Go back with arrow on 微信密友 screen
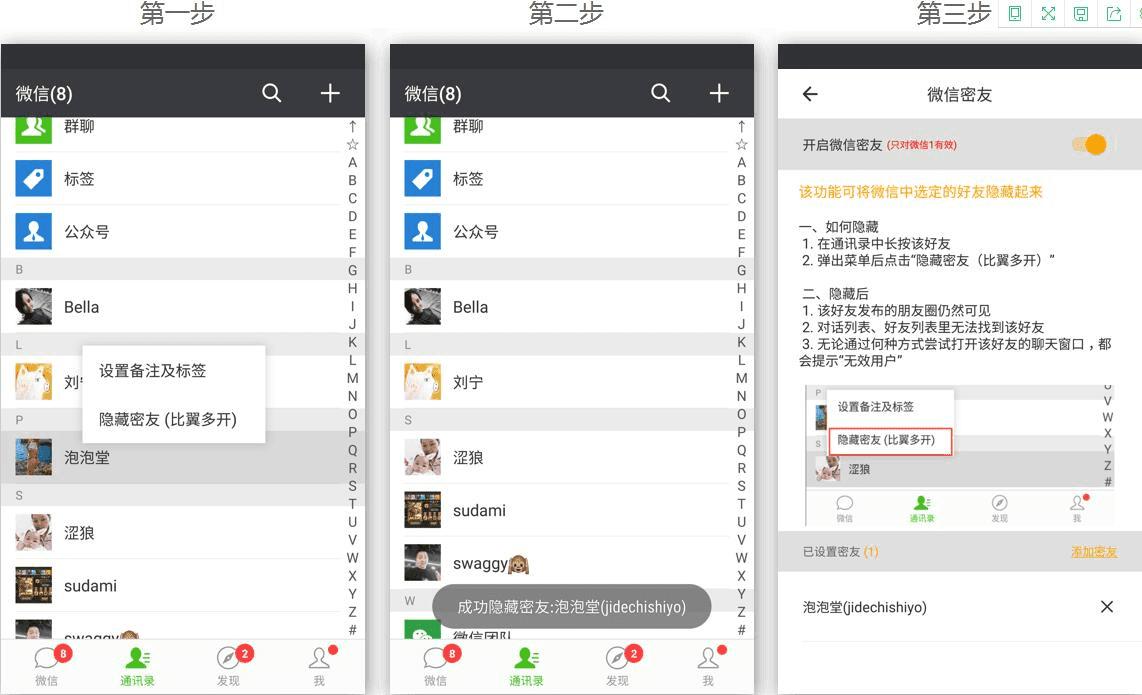The image size is (1142, 695). (x=810, y=94)
